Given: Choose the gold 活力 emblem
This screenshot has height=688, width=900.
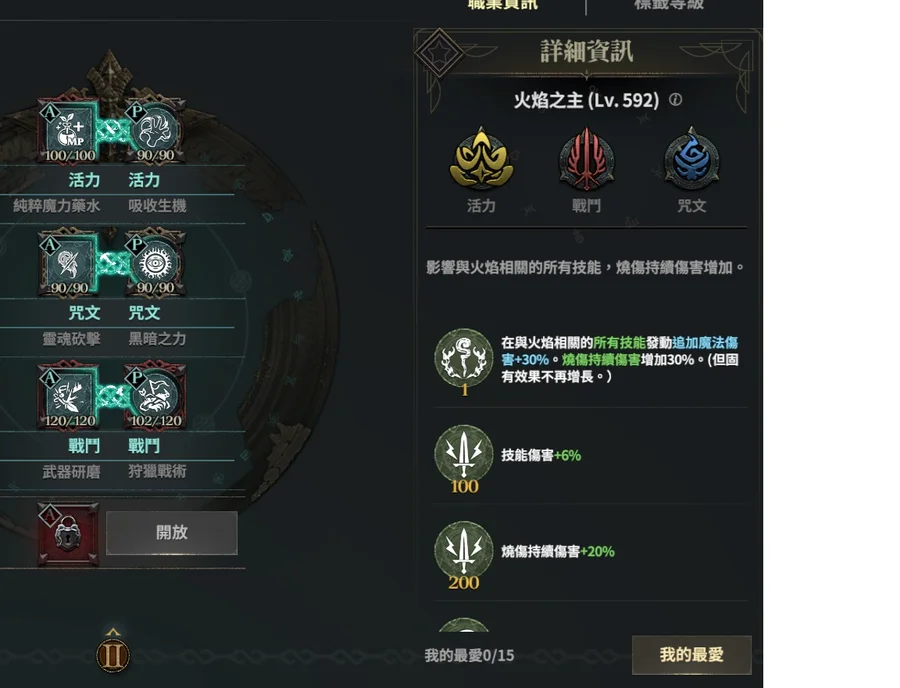Looking at the screenshot, I should (x=481, y=159).
